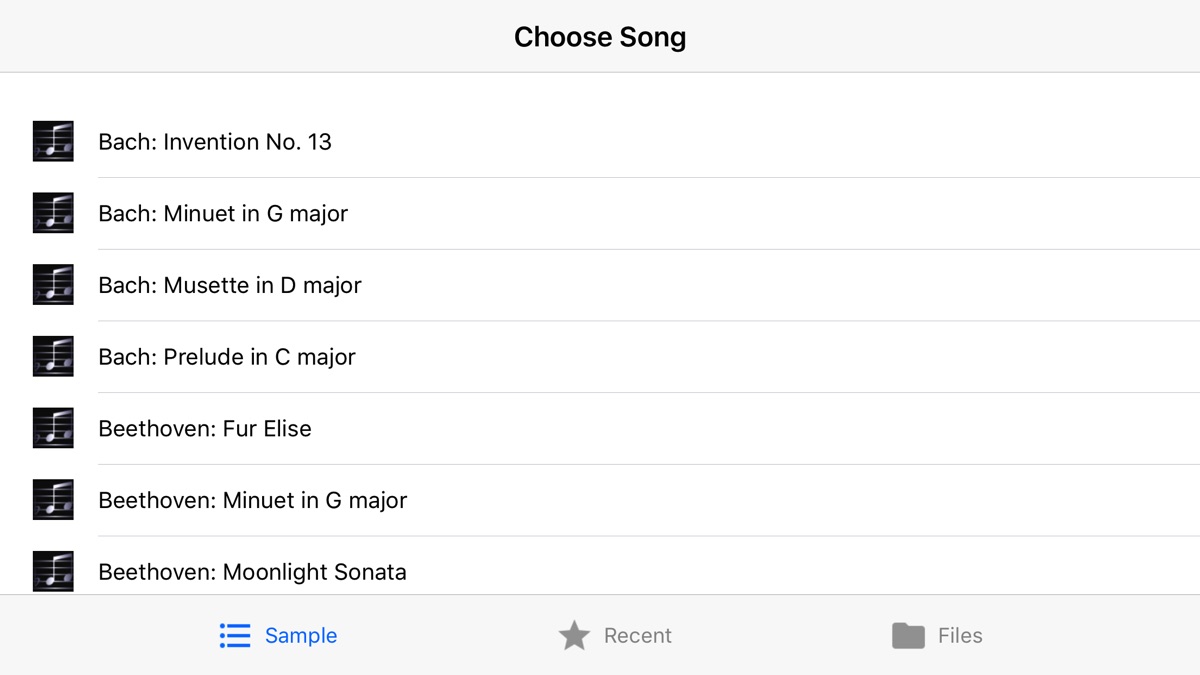Select Bach: Musette in D major

(230, 286)
